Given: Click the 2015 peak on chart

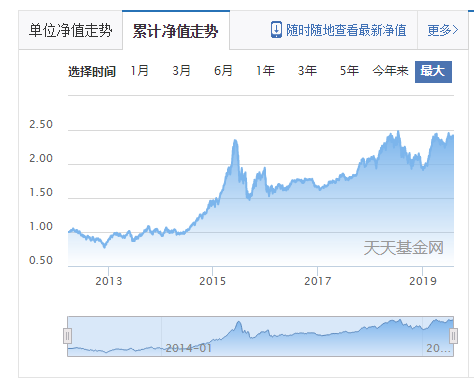Looking at the screenshot, I should point(235,141).
